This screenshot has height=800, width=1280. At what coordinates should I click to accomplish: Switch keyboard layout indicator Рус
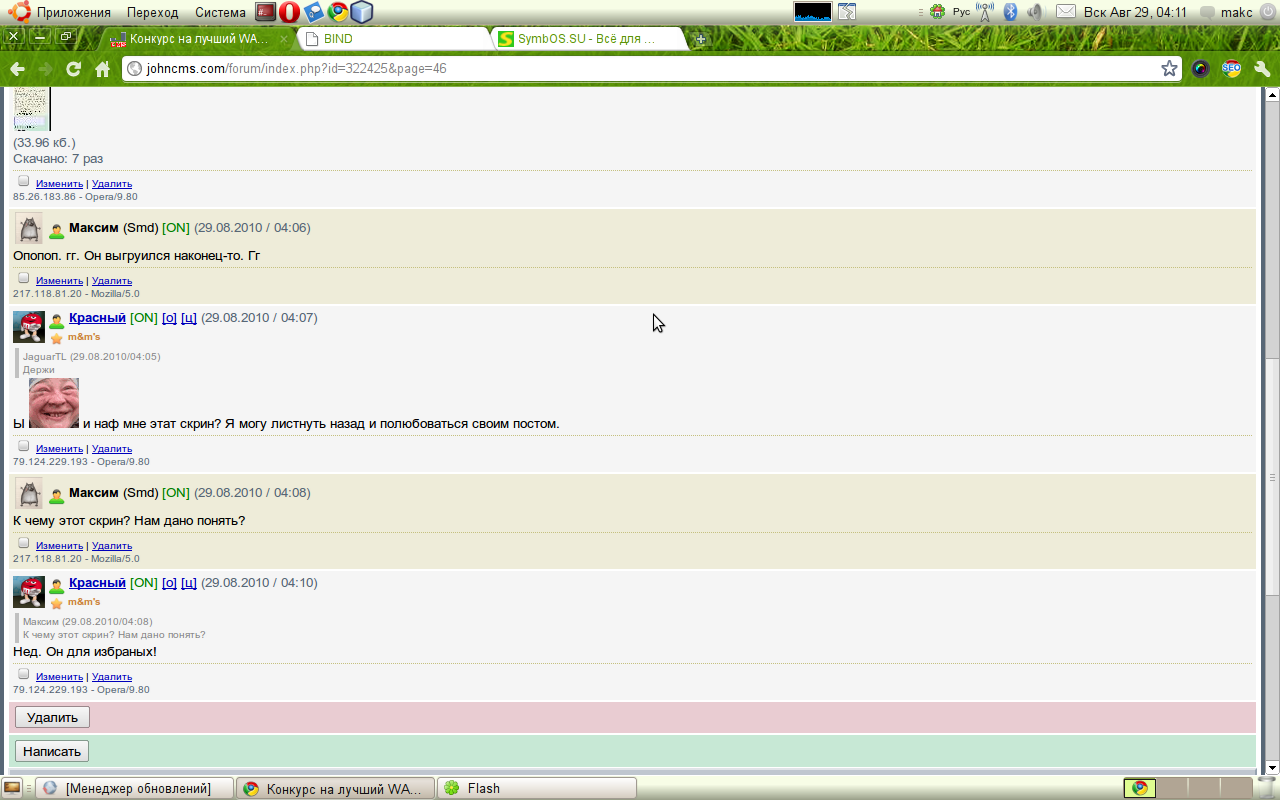click(x=961, y=12)
